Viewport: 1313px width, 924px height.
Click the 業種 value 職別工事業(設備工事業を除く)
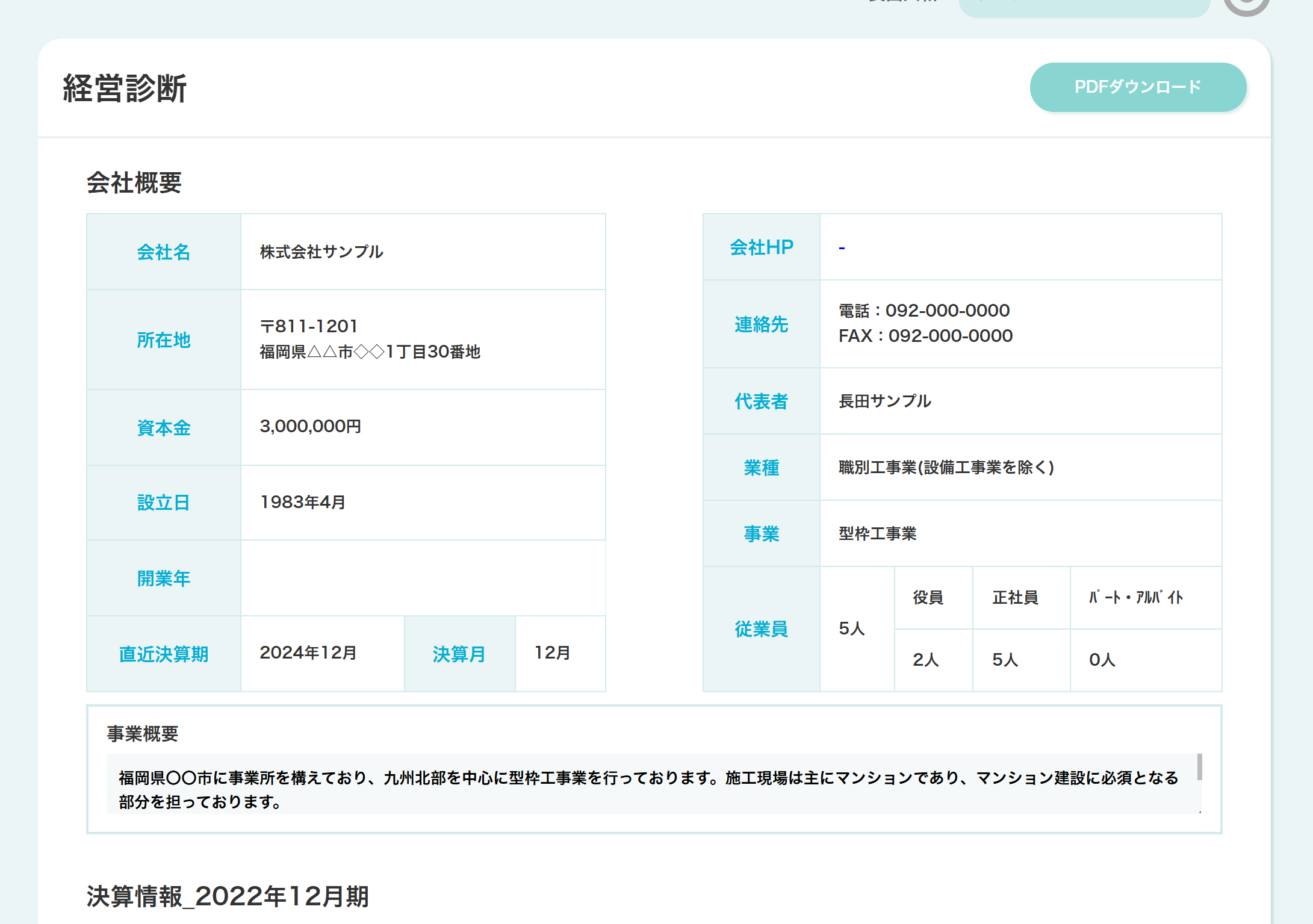pos(945,468)
